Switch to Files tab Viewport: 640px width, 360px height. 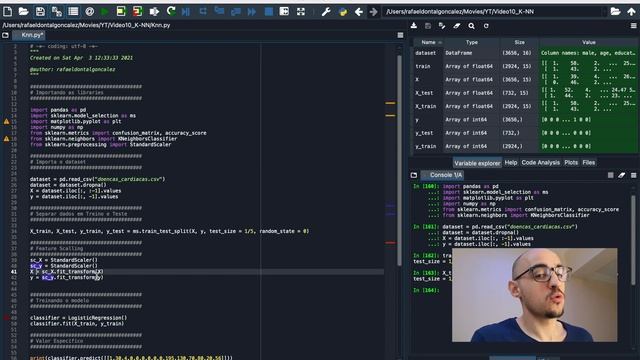[589, 162]
